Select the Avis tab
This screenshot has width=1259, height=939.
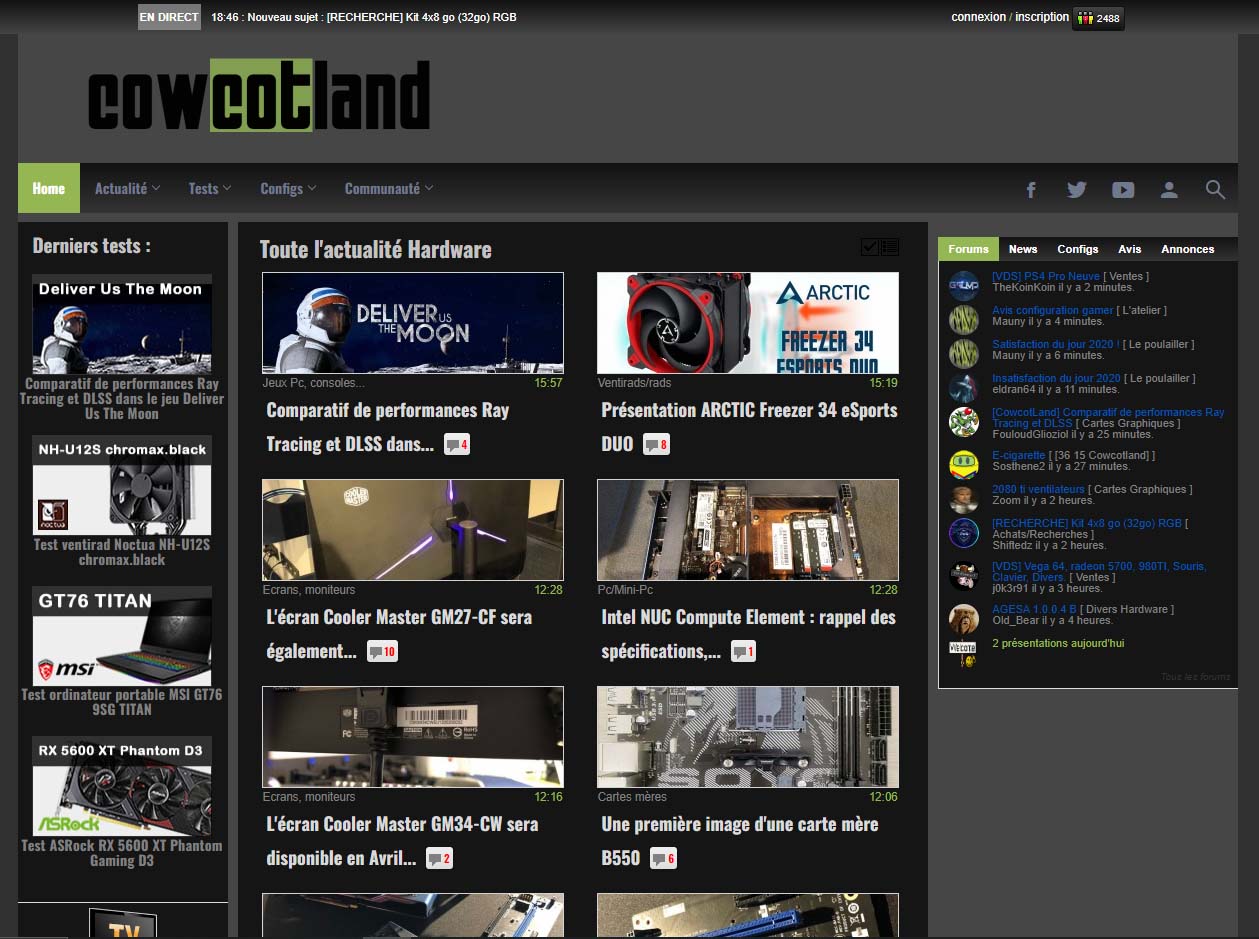[x=1130, y=249]
